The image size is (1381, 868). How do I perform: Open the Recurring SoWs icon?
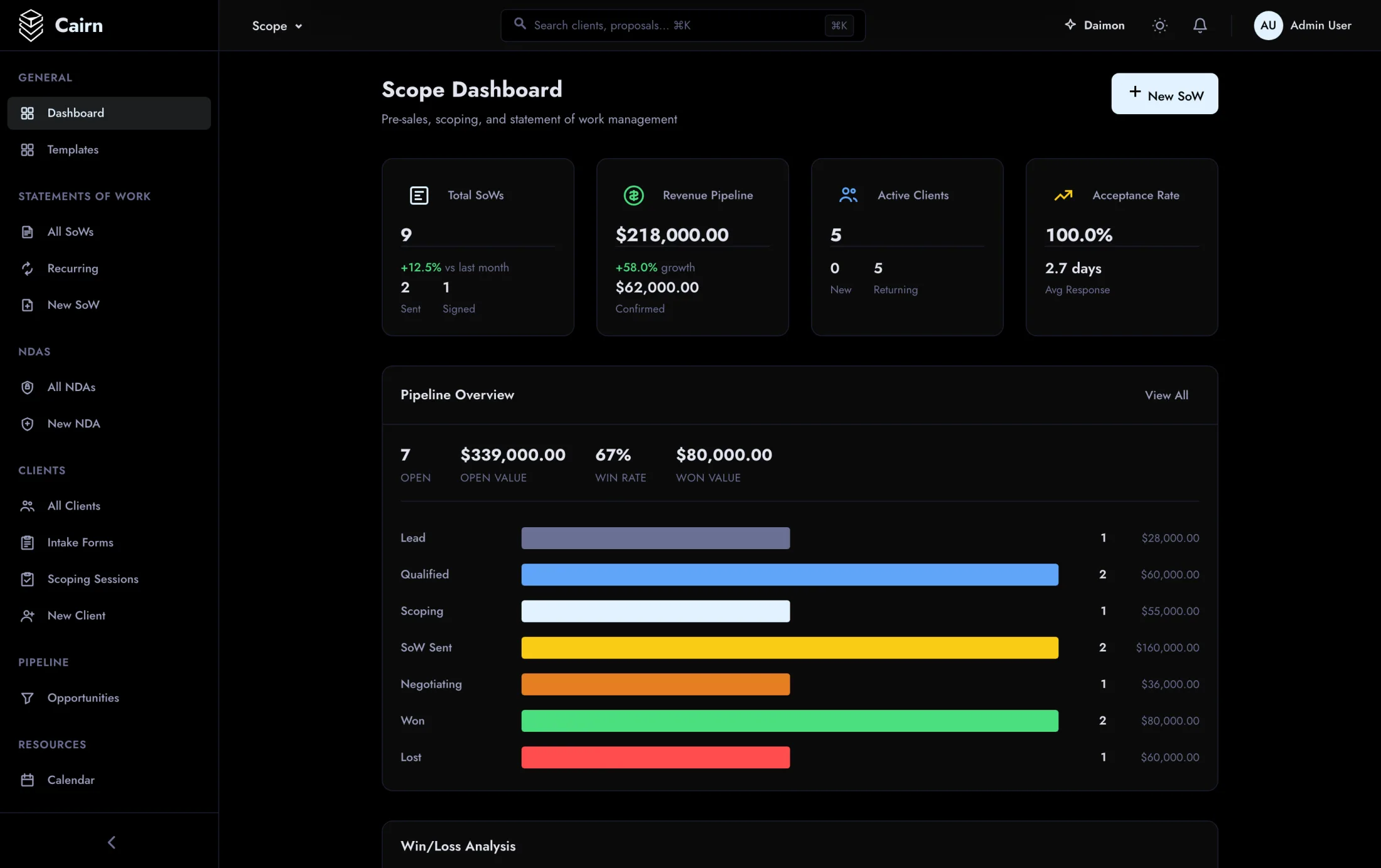click(x=27, y=269)
